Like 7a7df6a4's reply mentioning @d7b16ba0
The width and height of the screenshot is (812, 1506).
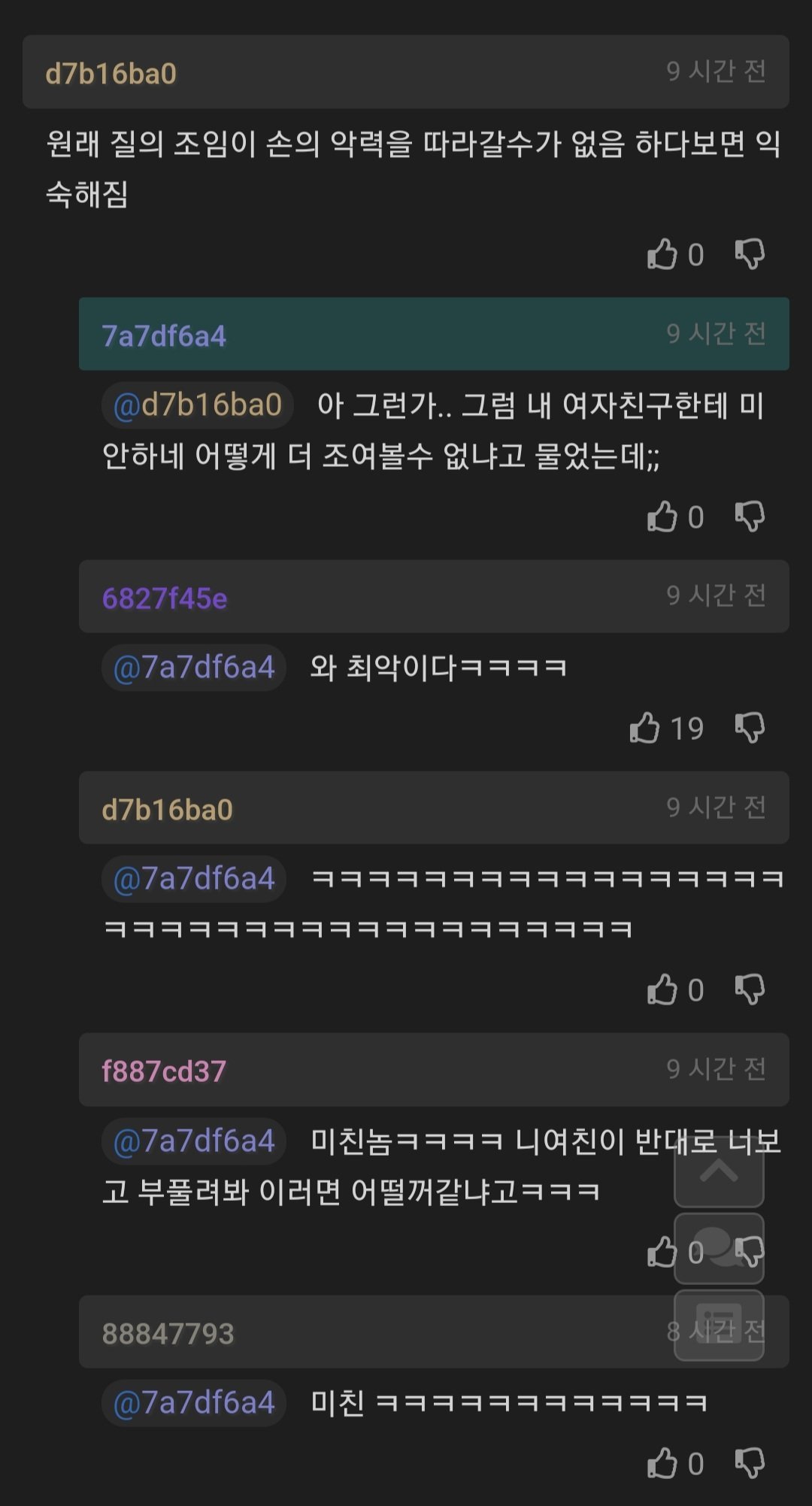click(x=662, y=517)
